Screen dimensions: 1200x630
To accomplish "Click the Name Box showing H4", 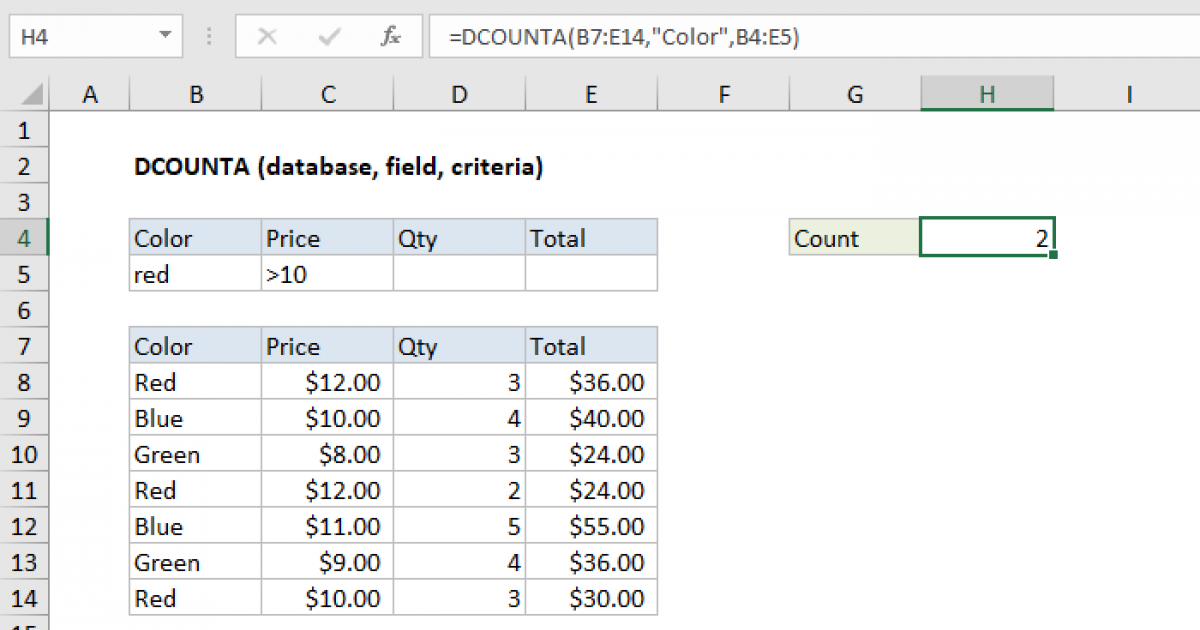I will point(80,36).
